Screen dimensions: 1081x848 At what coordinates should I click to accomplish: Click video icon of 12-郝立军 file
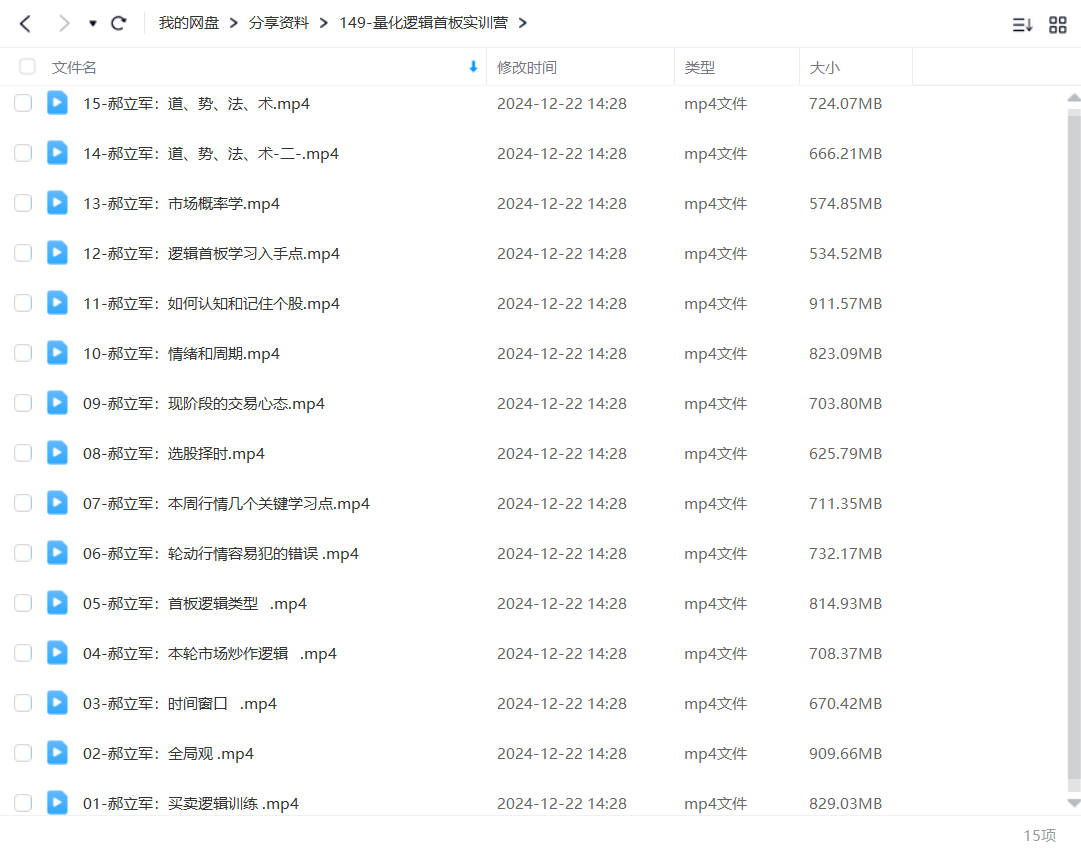57,252
